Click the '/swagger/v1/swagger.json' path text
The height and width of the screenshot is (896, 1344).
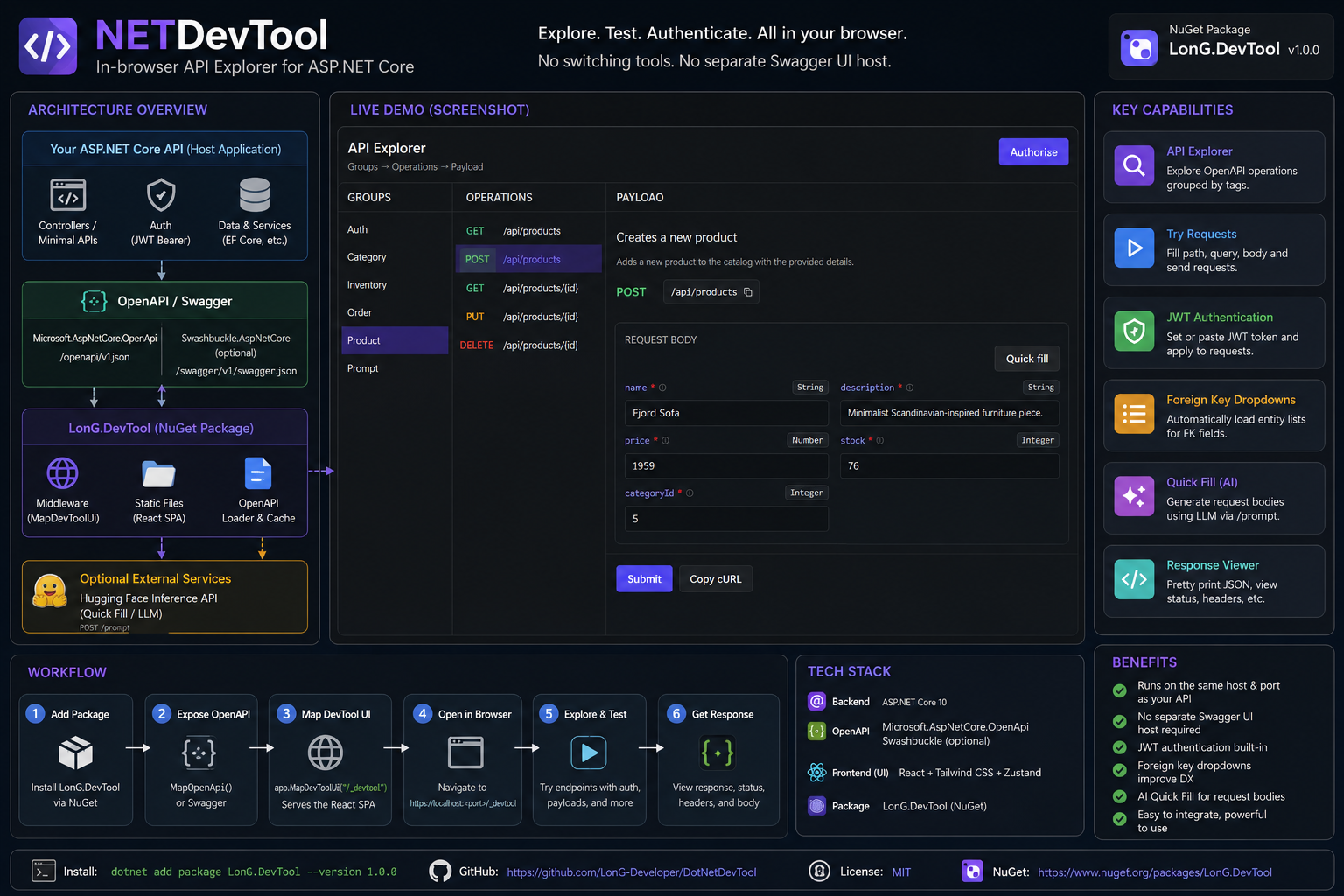click(236, 371)
